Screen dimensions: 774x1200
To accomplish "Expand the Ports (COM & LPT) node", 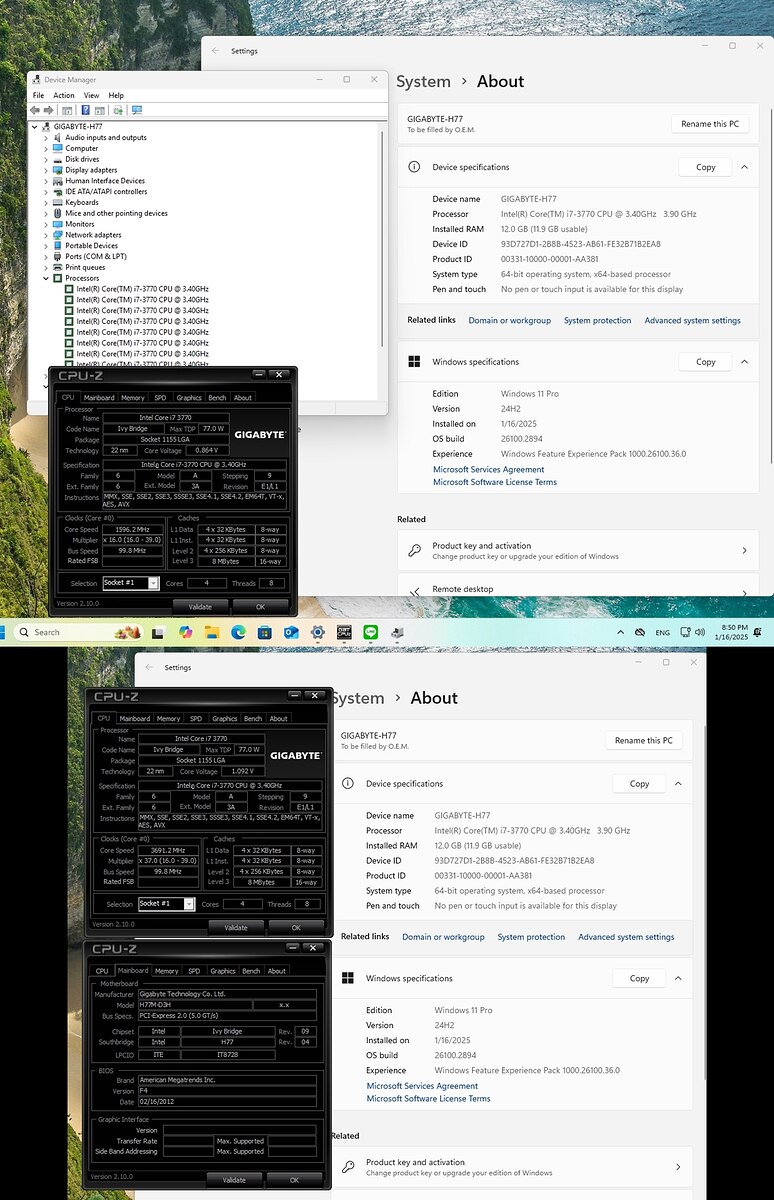I will click(x=46, y=256).
